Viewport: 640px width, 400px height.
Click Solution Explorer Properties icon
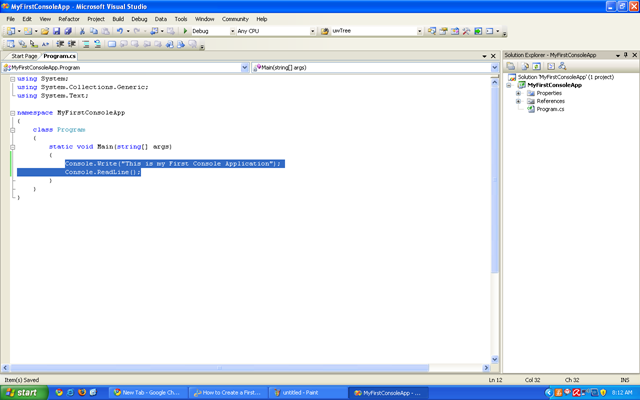tap(511, 66)
